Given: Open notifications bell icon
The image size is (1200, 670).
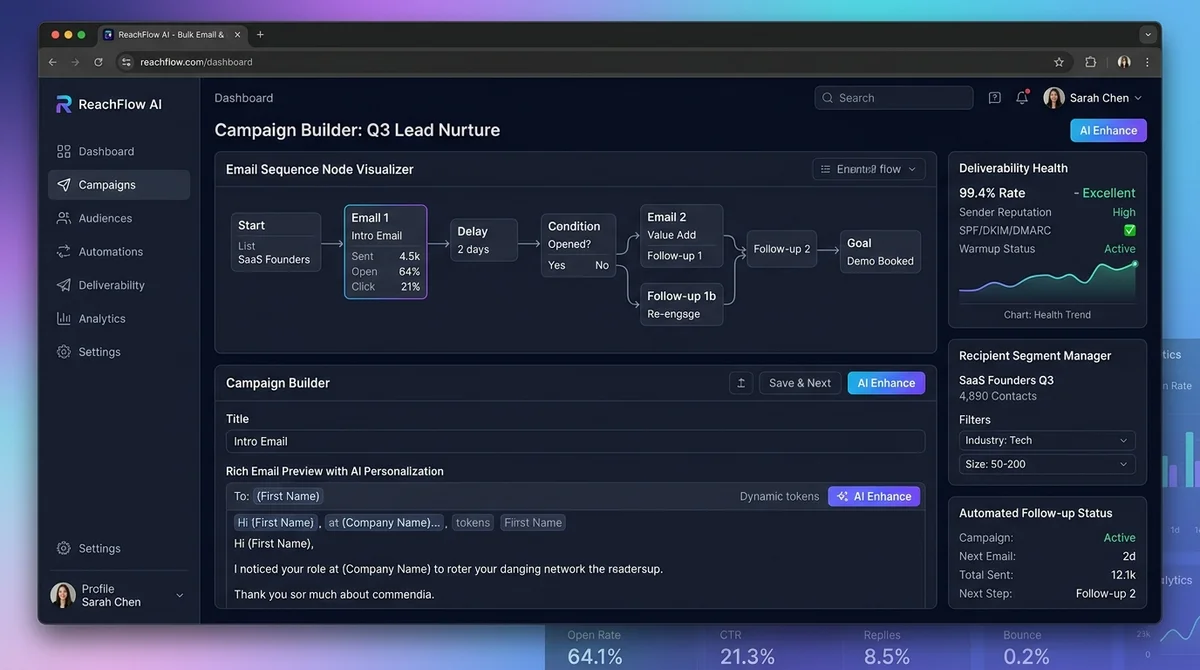Looking at the screenshot, I should [x=1022, y=98].
